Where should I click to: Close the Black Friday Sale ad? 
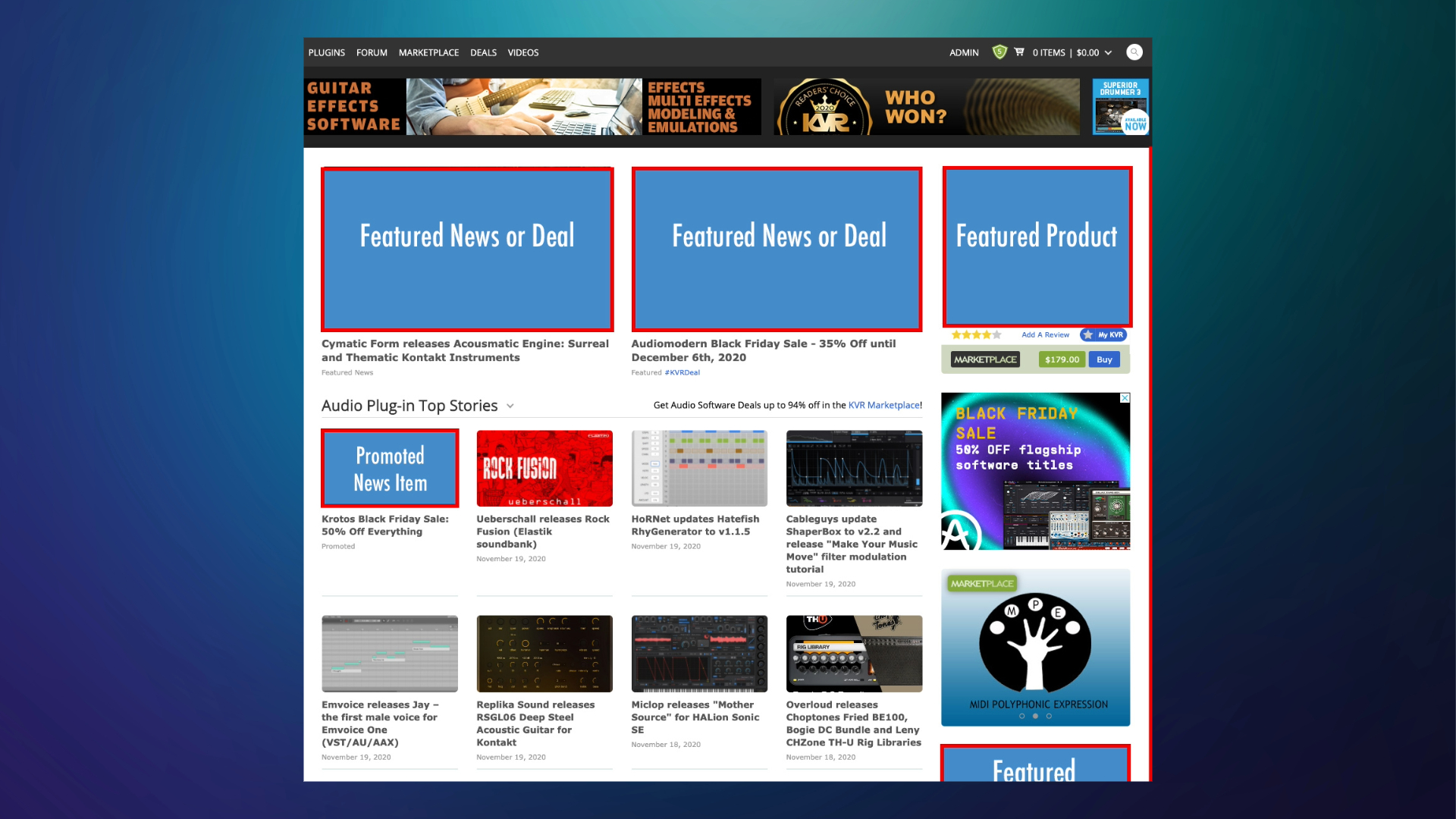pyautogui.click(x=1125, y=397)
